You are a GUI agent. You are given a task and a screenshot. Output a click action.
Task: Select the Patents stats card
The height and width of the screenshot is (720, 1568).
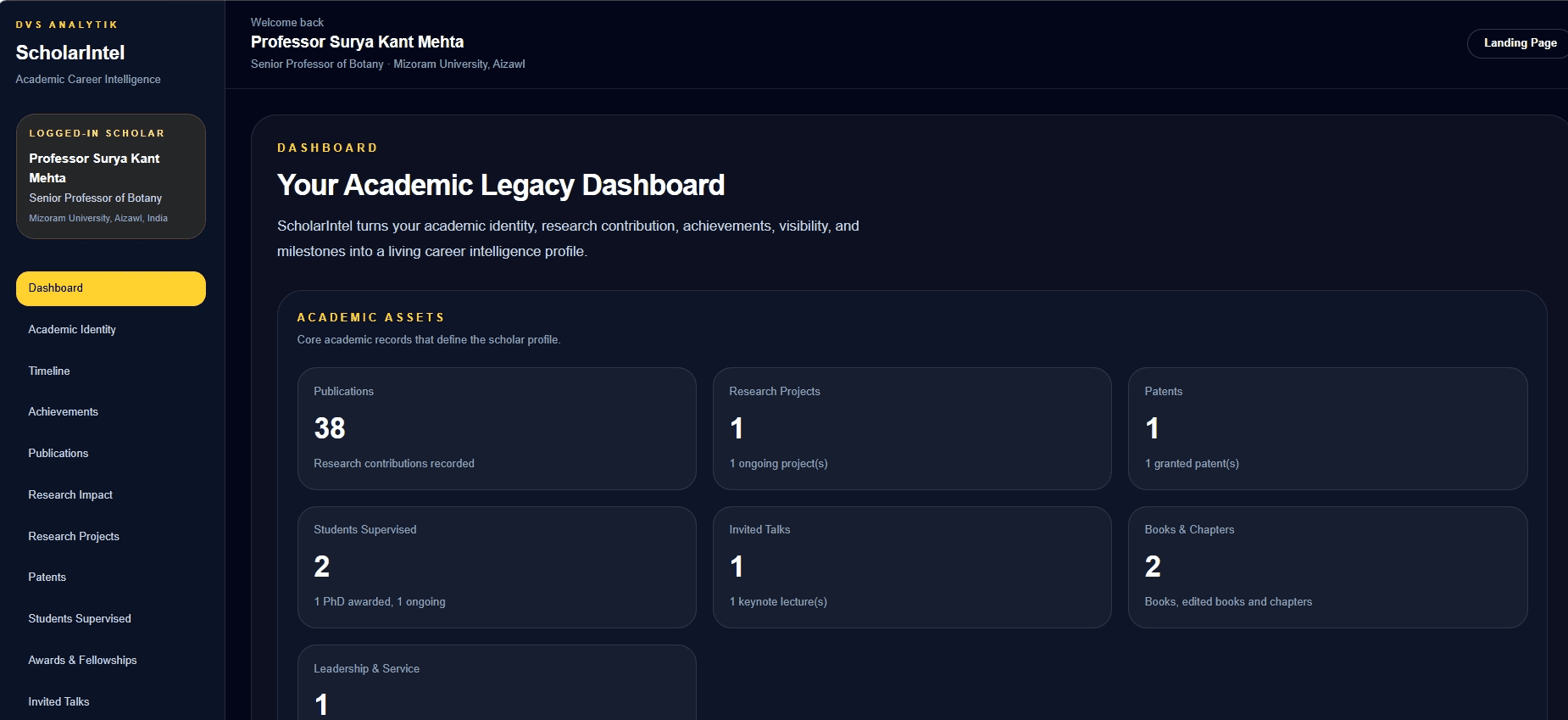1327,428
